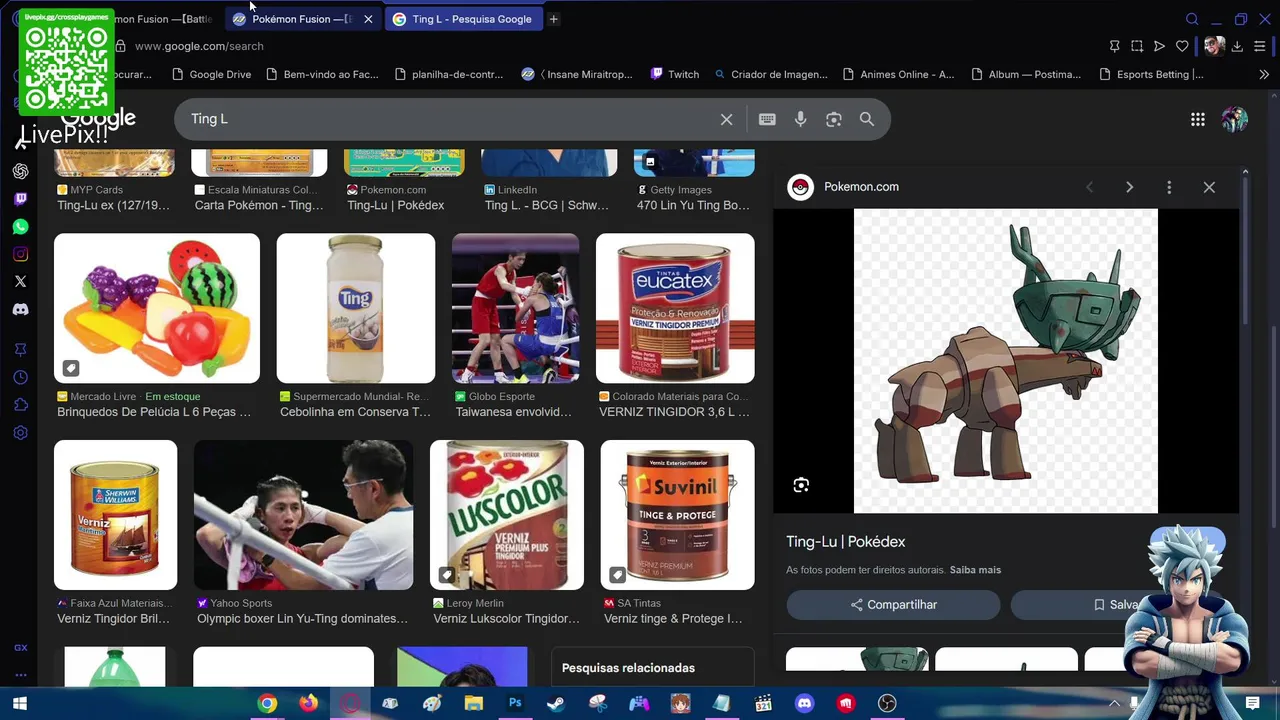Open Instagram in the sidebar
The height and width of the screenshot is (720, 1280).
(x=20, y=254)
